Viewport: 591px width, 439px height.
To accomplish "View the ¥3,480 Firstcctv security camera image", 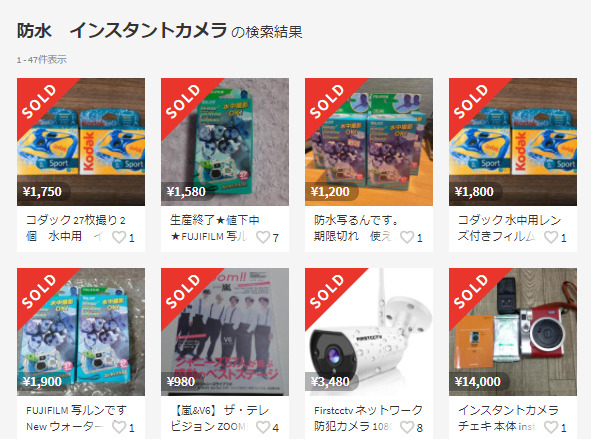I will pyautogui.click(x=369, y=332).
